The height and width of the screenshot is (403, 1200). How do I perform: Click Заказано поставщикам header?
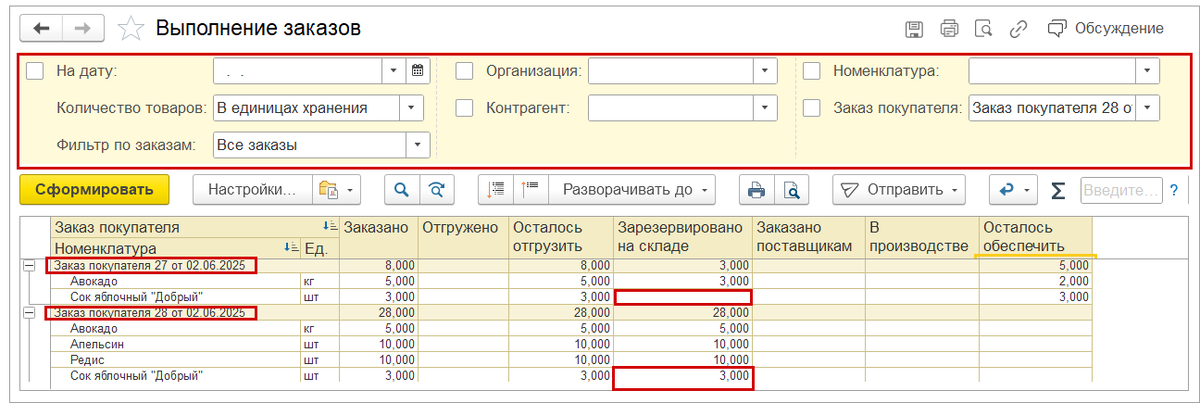point(808,237)
